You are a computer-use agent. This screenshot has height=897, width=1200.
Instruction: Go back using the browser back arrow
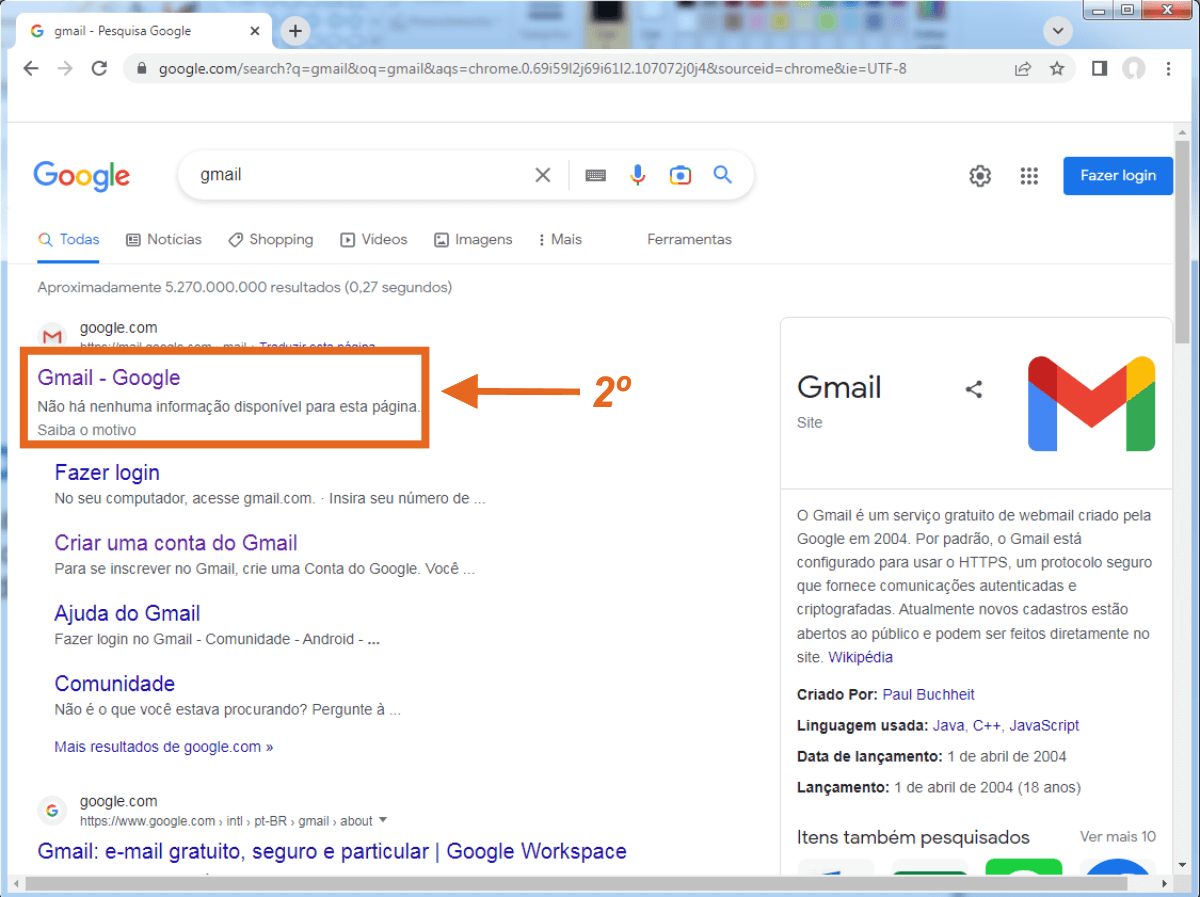click(31, 69)
